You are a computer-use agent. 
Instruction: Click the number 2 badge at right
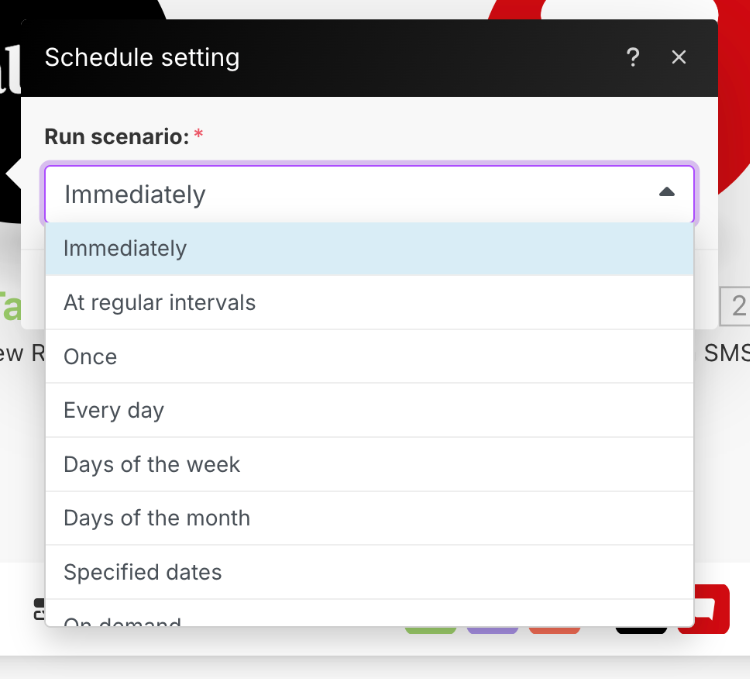tap(737, 306)
